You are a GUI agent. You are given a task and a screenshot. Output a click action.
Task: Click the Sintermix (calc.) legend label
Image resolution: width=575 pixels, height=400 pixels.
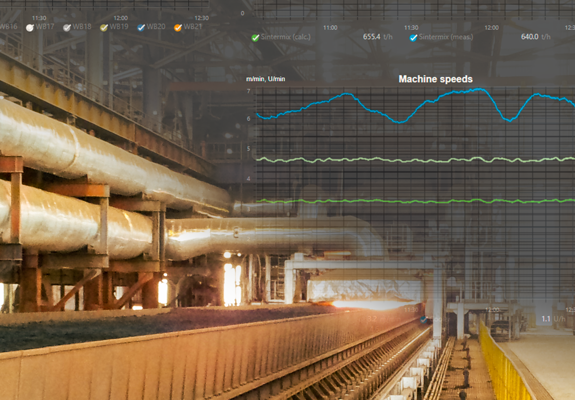click(x=286, y=37)
